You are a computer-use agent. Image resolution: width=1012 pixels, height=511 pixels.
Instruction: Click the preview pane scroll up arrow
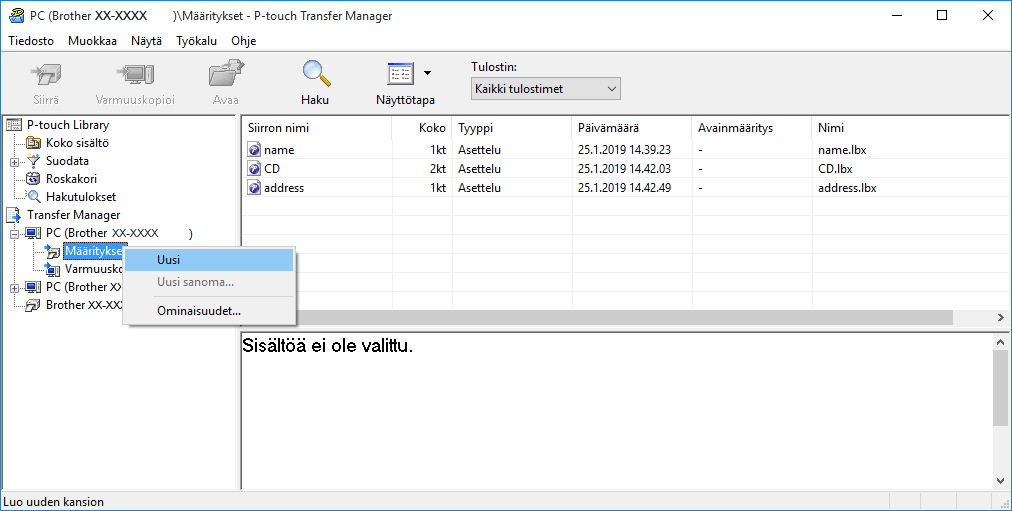(x=1000, y=342)
